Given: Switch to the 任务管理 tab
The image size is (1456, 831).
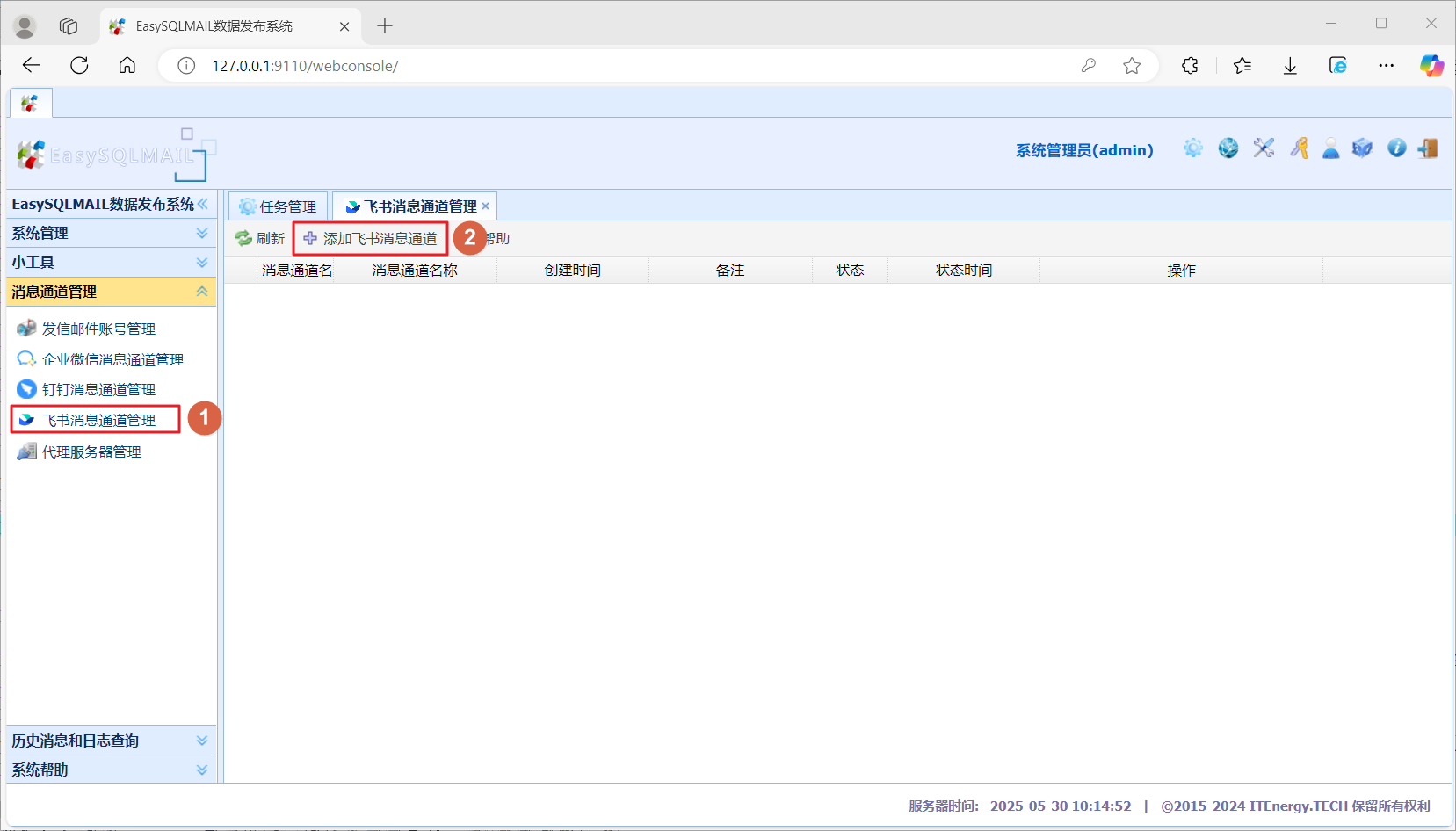Looking at the screenshot, I should [x=279, y=206].
